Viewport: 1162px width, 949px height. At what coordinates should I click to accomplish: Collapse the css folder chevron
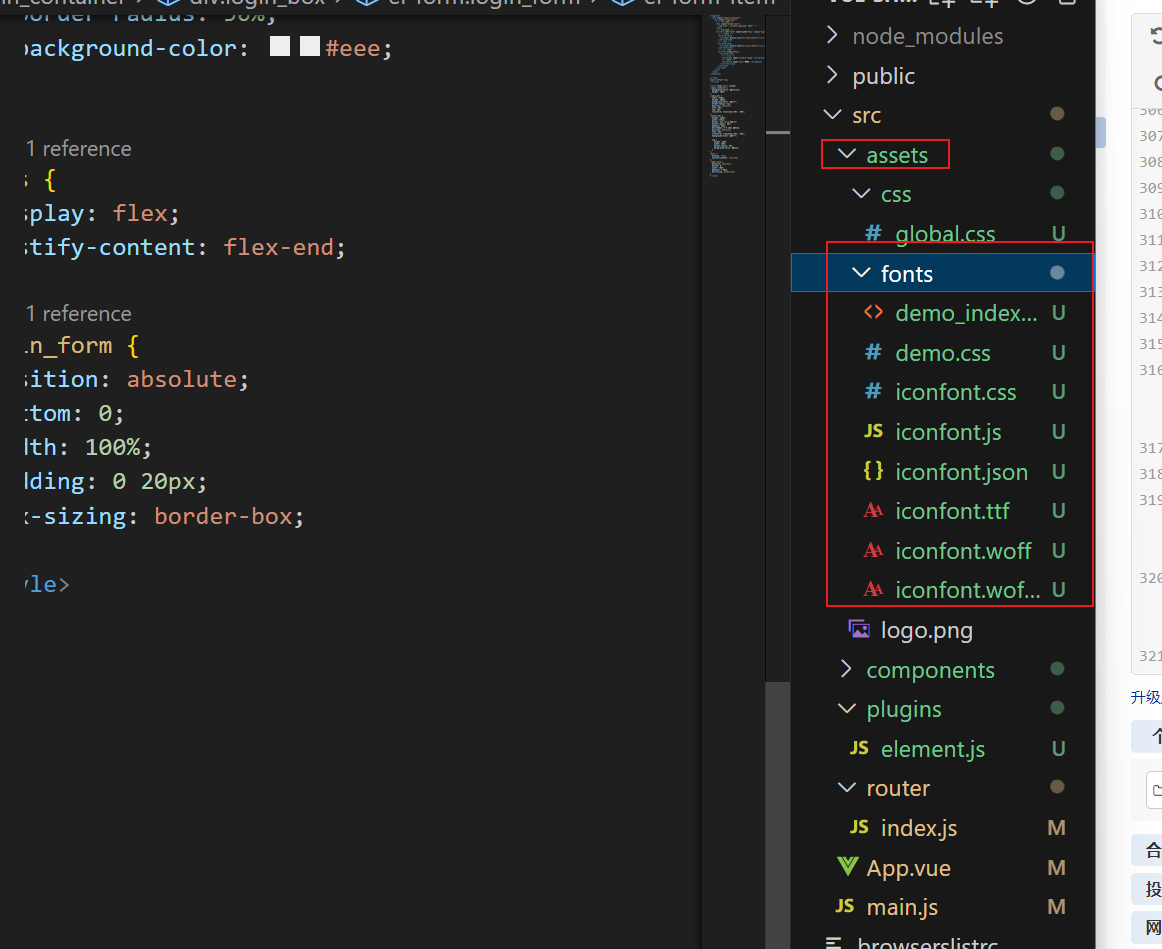pos(861,193)
